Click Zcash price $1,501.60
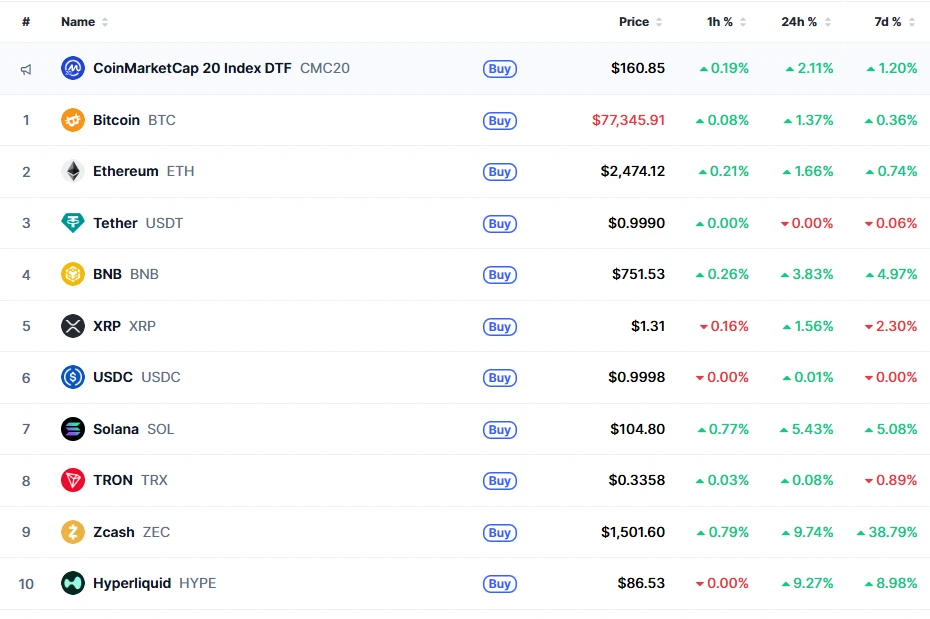This screenshot has height=619, width=930. coord(633,532)
